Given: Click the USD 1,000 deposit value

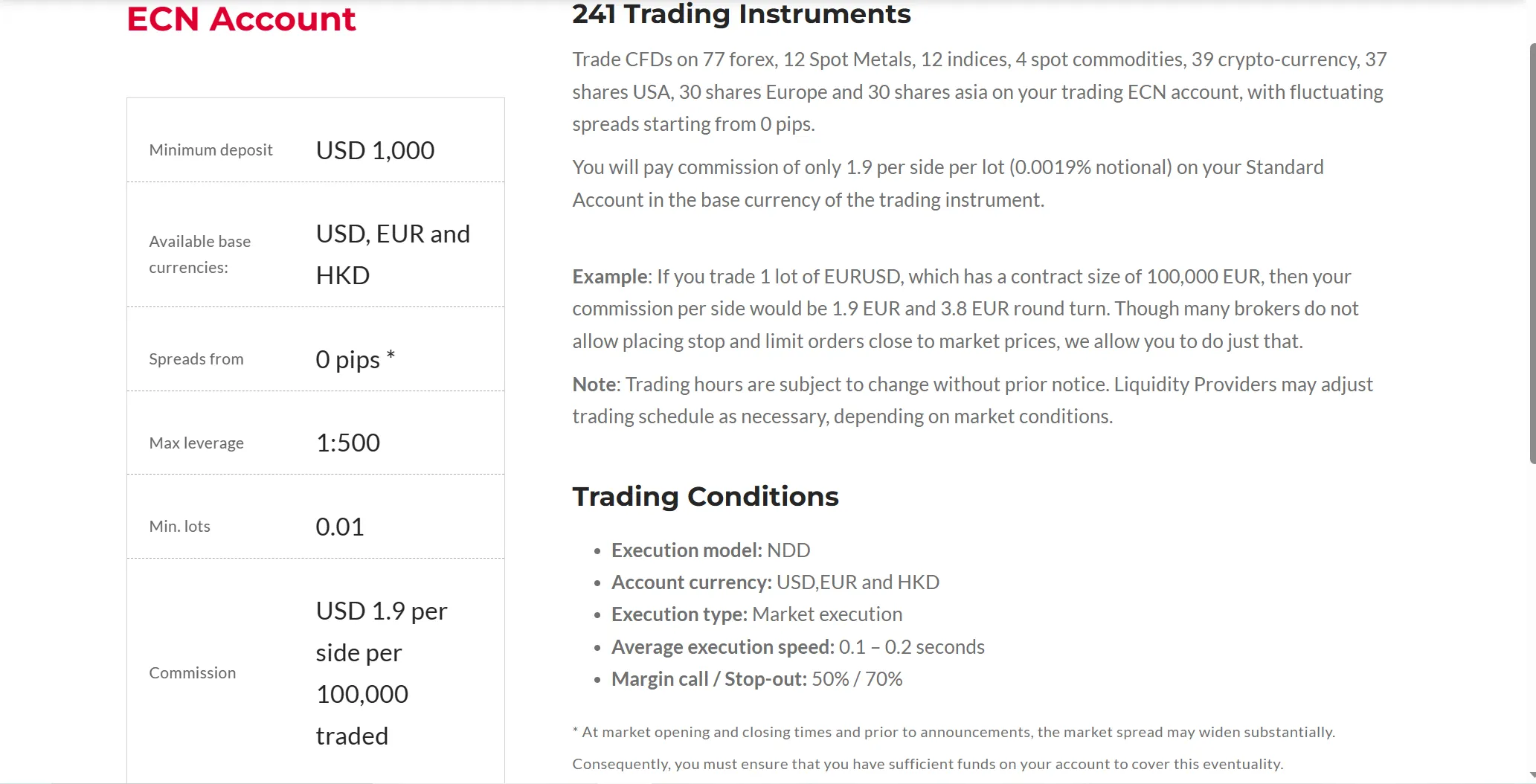Looking at the screenshot, I should point(375,150).
